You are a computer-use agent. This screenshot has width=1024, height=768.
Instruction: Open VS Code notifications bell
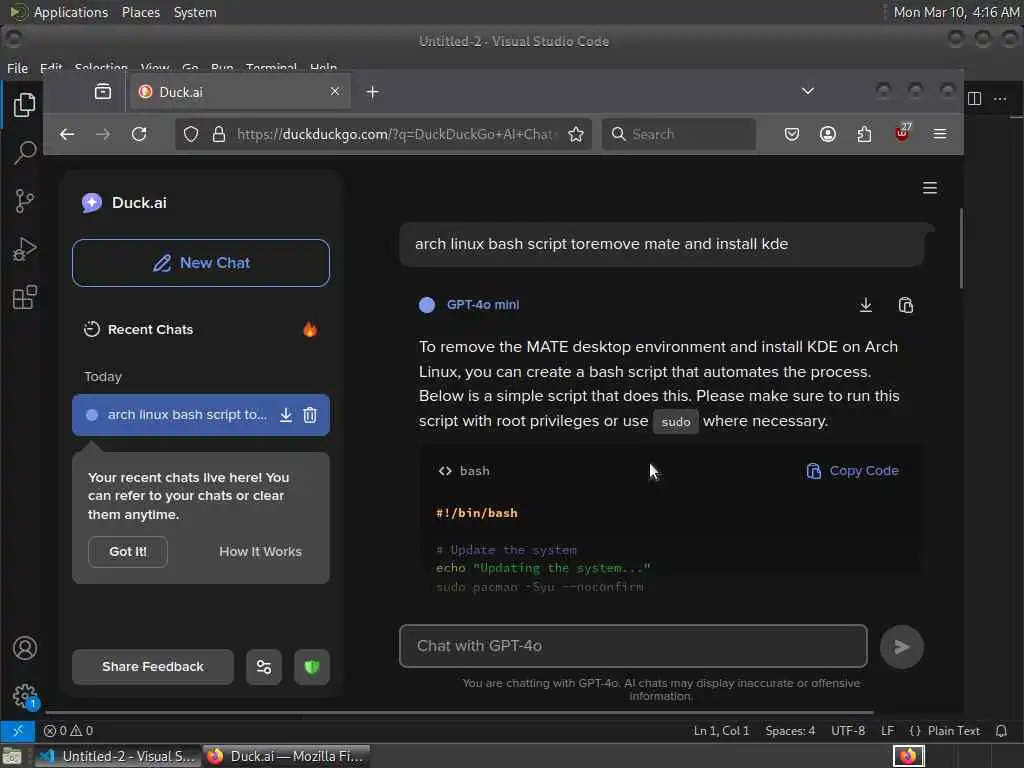pyautogui.click(x=1000, y=731)
